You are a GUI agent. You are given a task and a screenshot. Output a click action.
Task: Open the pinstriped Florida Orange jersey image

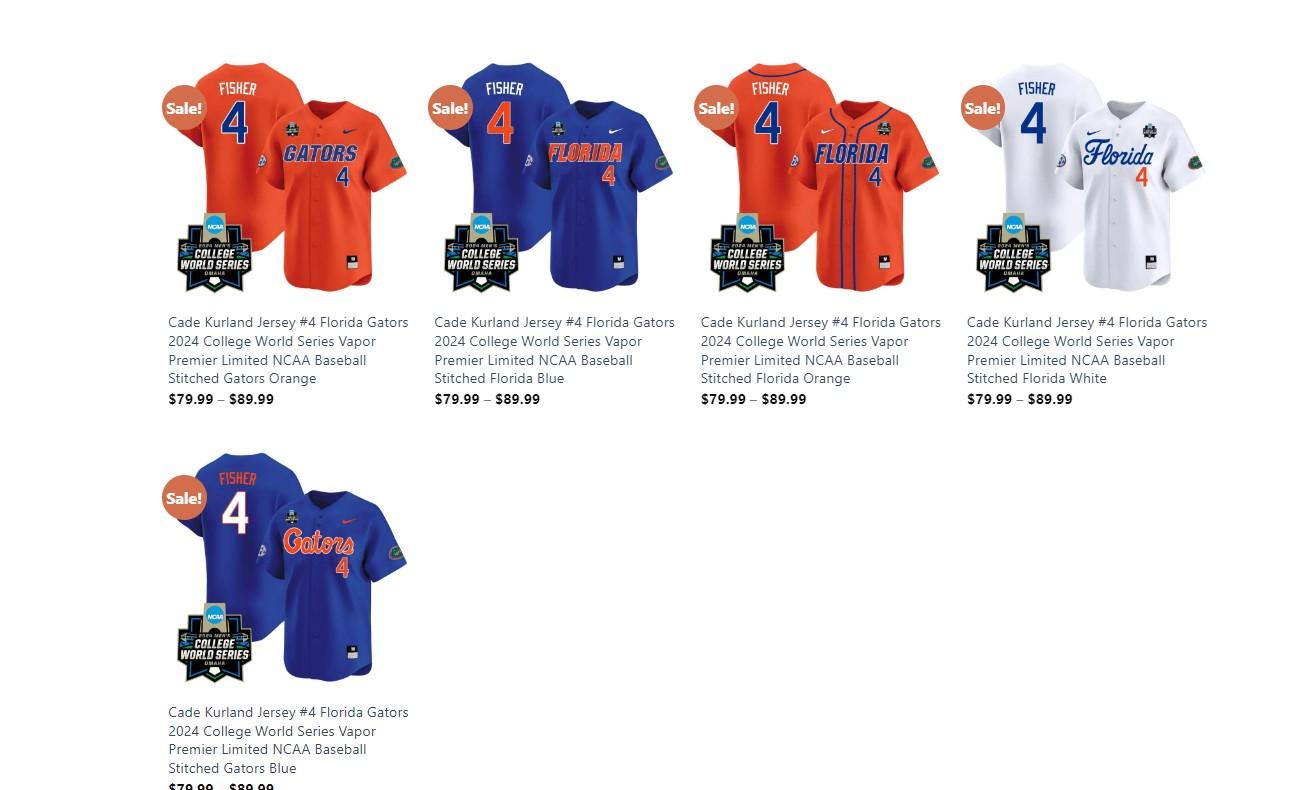[x=820, y=177]
